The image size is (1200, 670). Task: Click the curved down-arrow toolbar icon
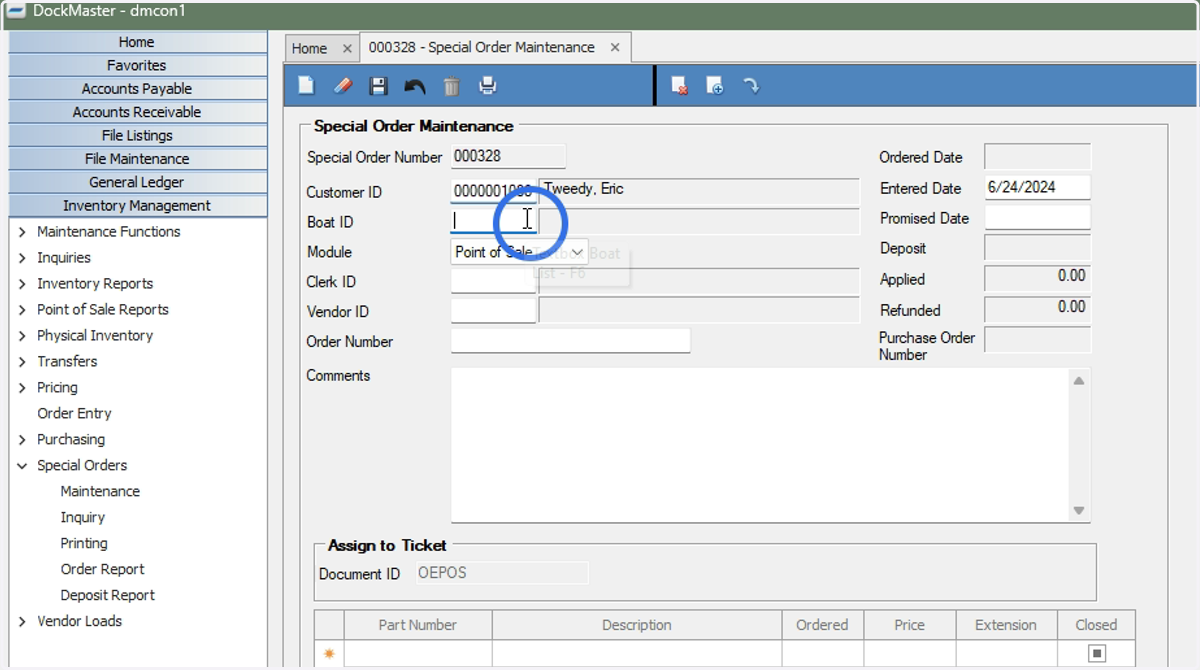coord(751,86)
